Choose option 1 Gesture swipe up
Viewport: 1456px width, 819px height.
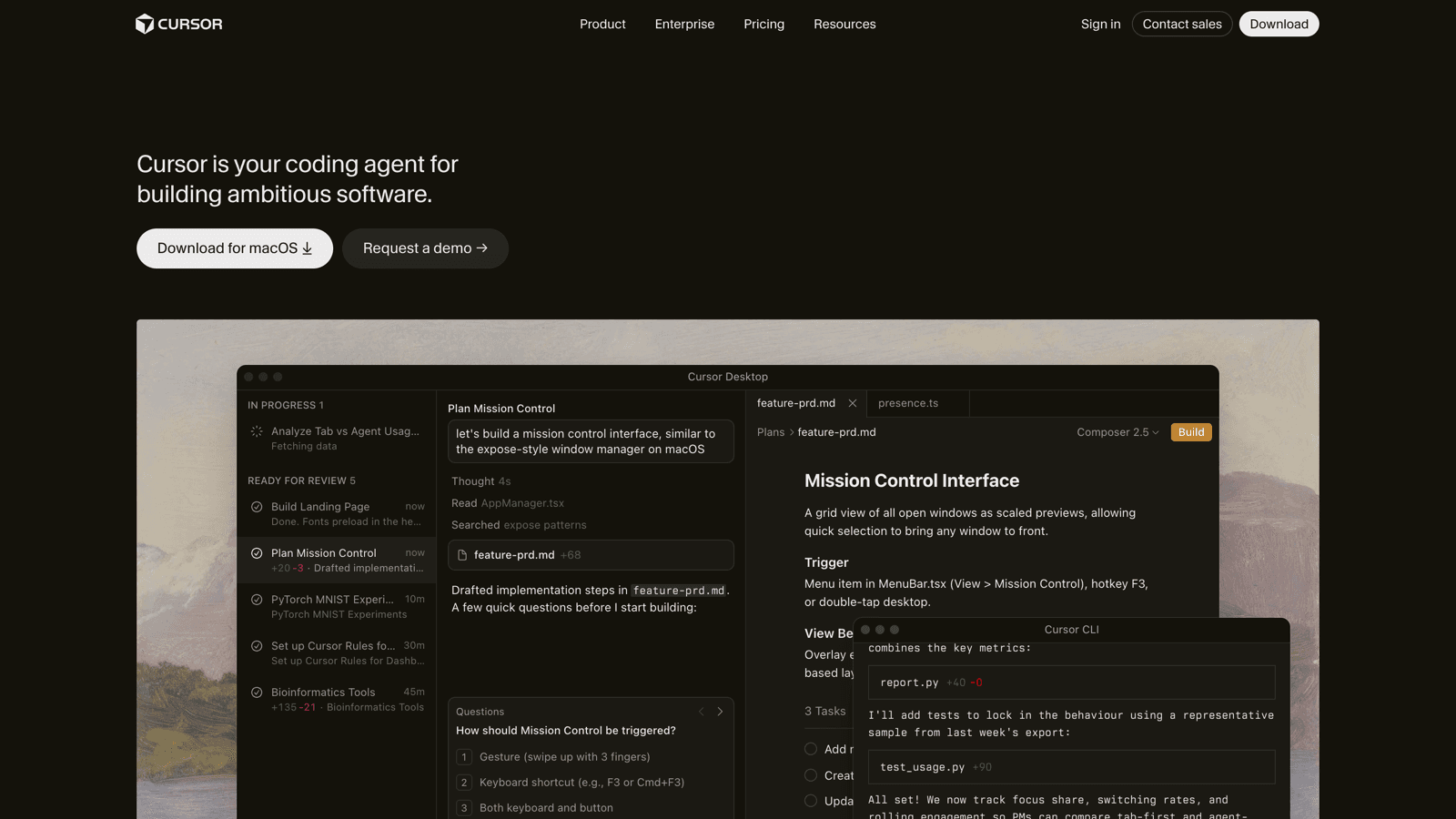click(x=591, y=757)
